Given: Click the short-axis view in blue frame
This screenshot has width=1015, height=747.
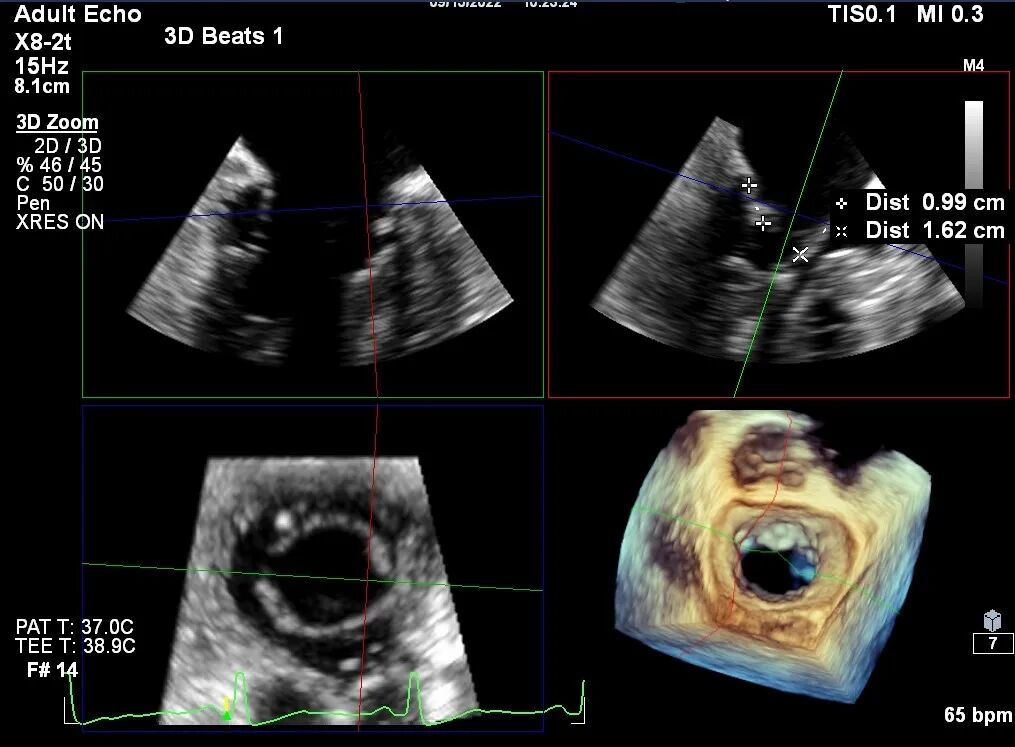Looking at the screenshot, I should [x=313, y=568].
